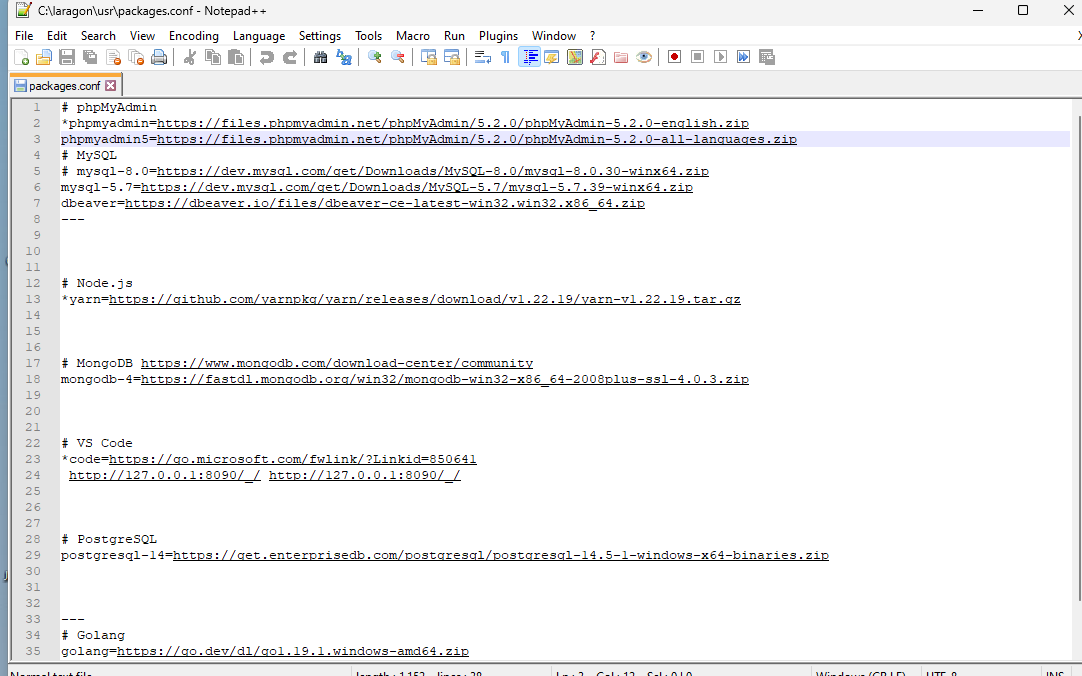Close the packages.conf tab with its red X
The image size is (1082, 676).
tap(110, 86)
